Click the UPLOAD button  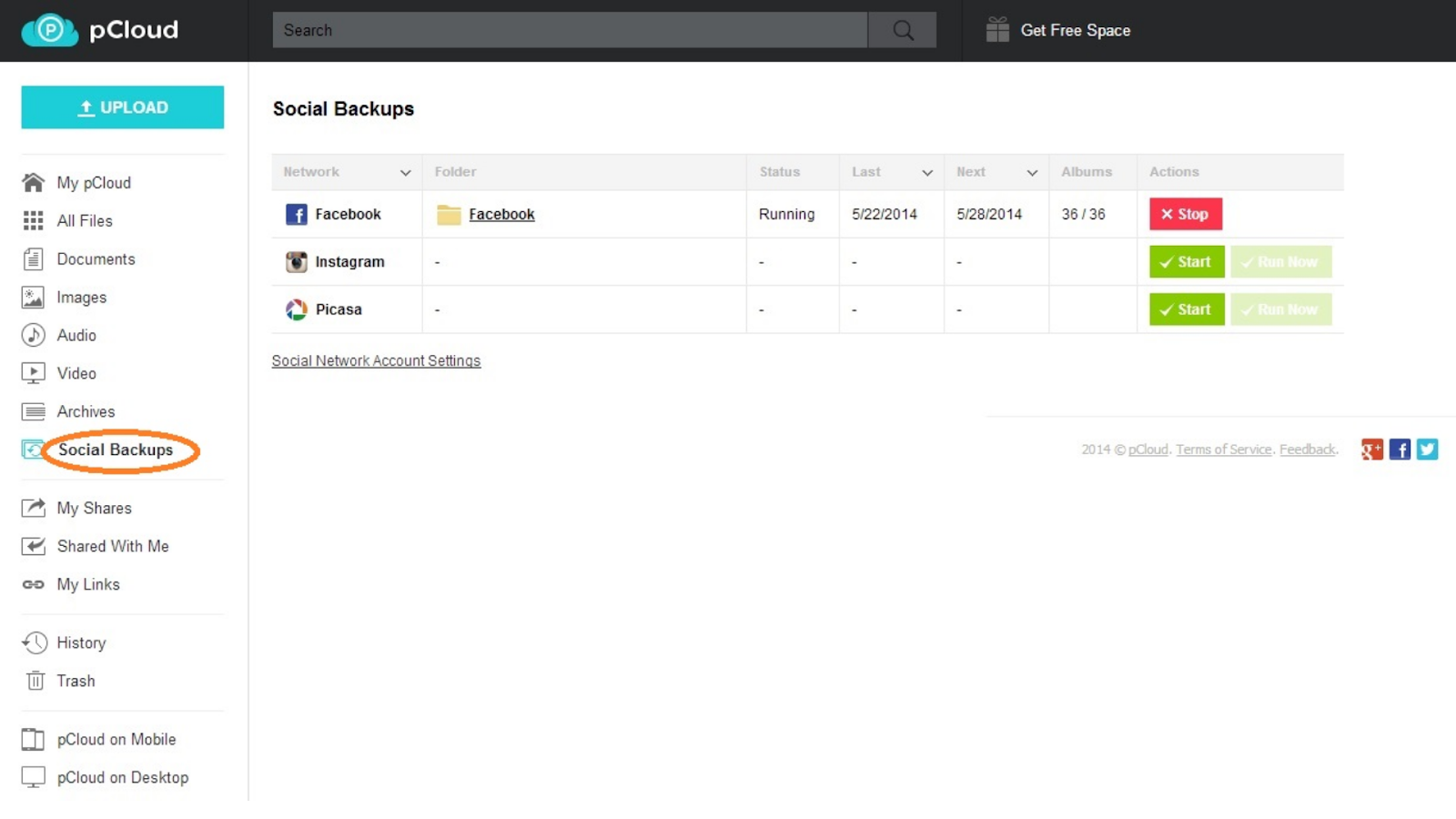123,107
